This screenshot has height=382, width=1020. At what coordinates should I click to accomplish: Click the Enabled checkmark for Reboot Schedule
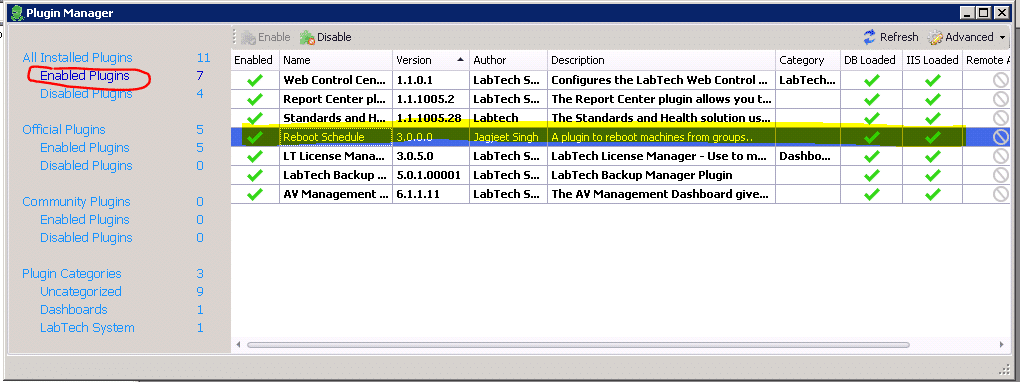[x=255, y=137]
